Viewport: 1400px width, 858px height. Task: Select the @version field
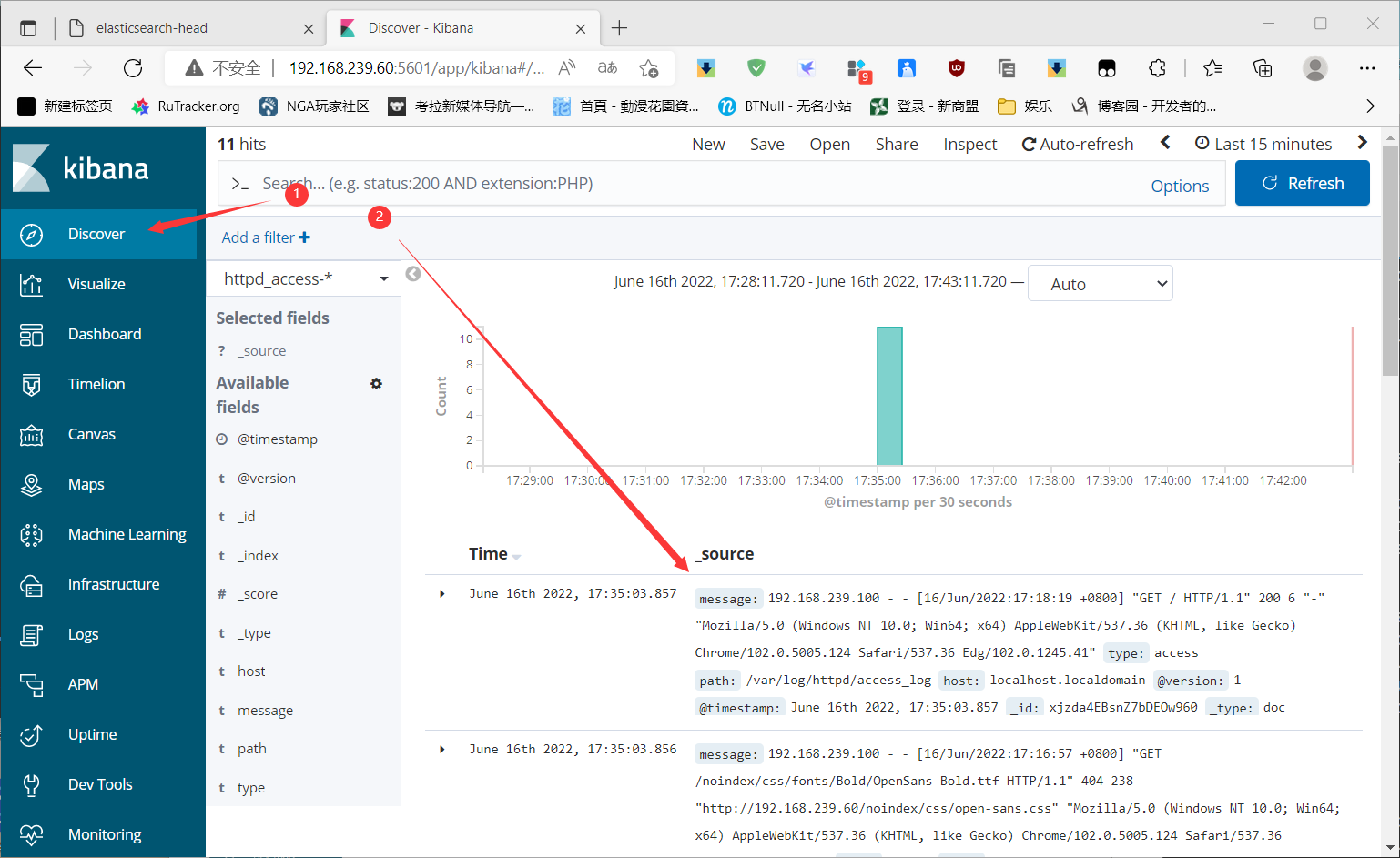pos(267,479)
